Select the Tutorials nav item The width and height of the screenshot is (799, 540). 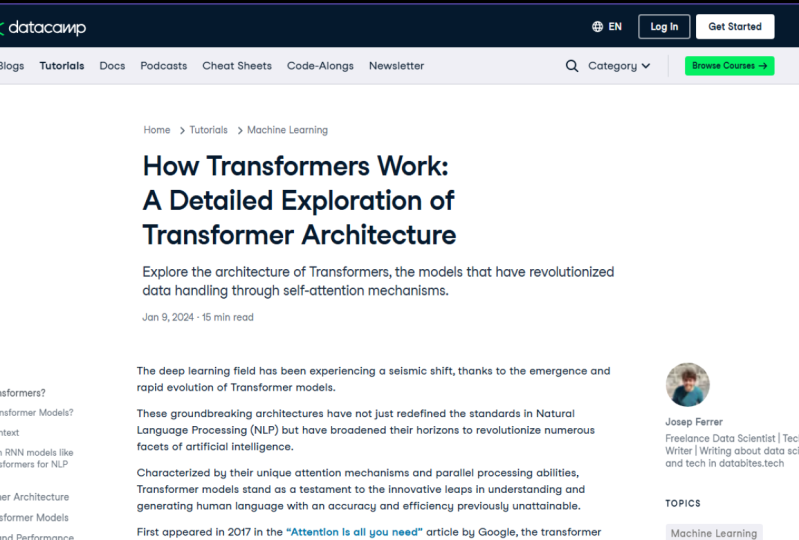[x=62, y=66]
